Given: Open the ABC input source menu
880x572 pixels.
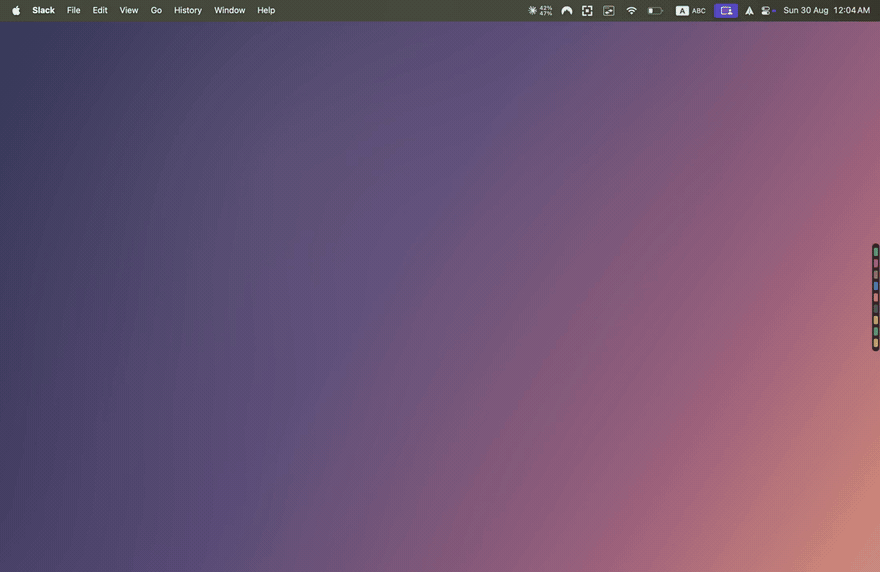Looking at the screenshot, I should point(690,10).
